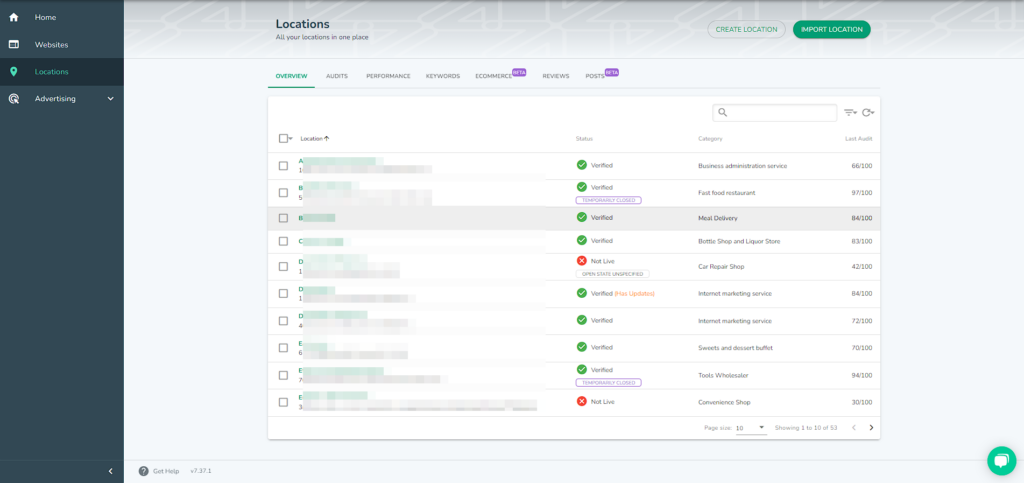The image size is (1024, 483).
Task: Click the version v7.37.1 label
Action: click(200, 471)
